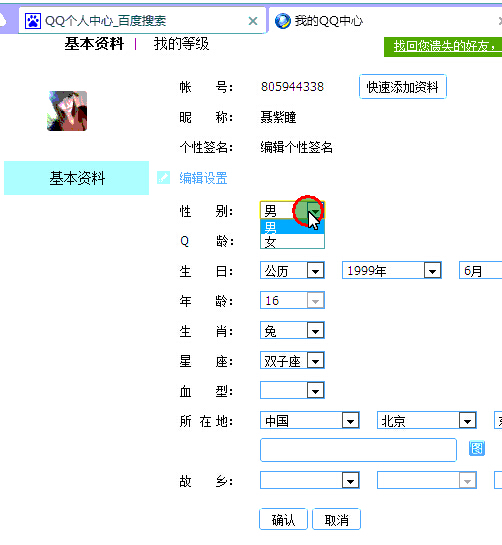Viewport: 502px width, 545px height.
Task: Switch to the 我的等级 tab
Action: (181, 44)
